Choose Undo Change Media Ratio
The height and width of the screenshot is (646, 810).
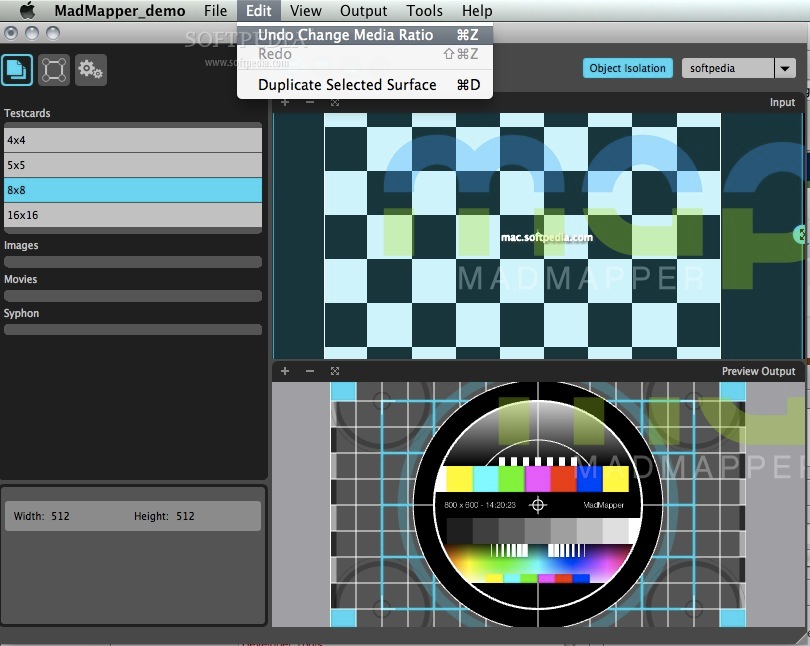coord(365,35)
